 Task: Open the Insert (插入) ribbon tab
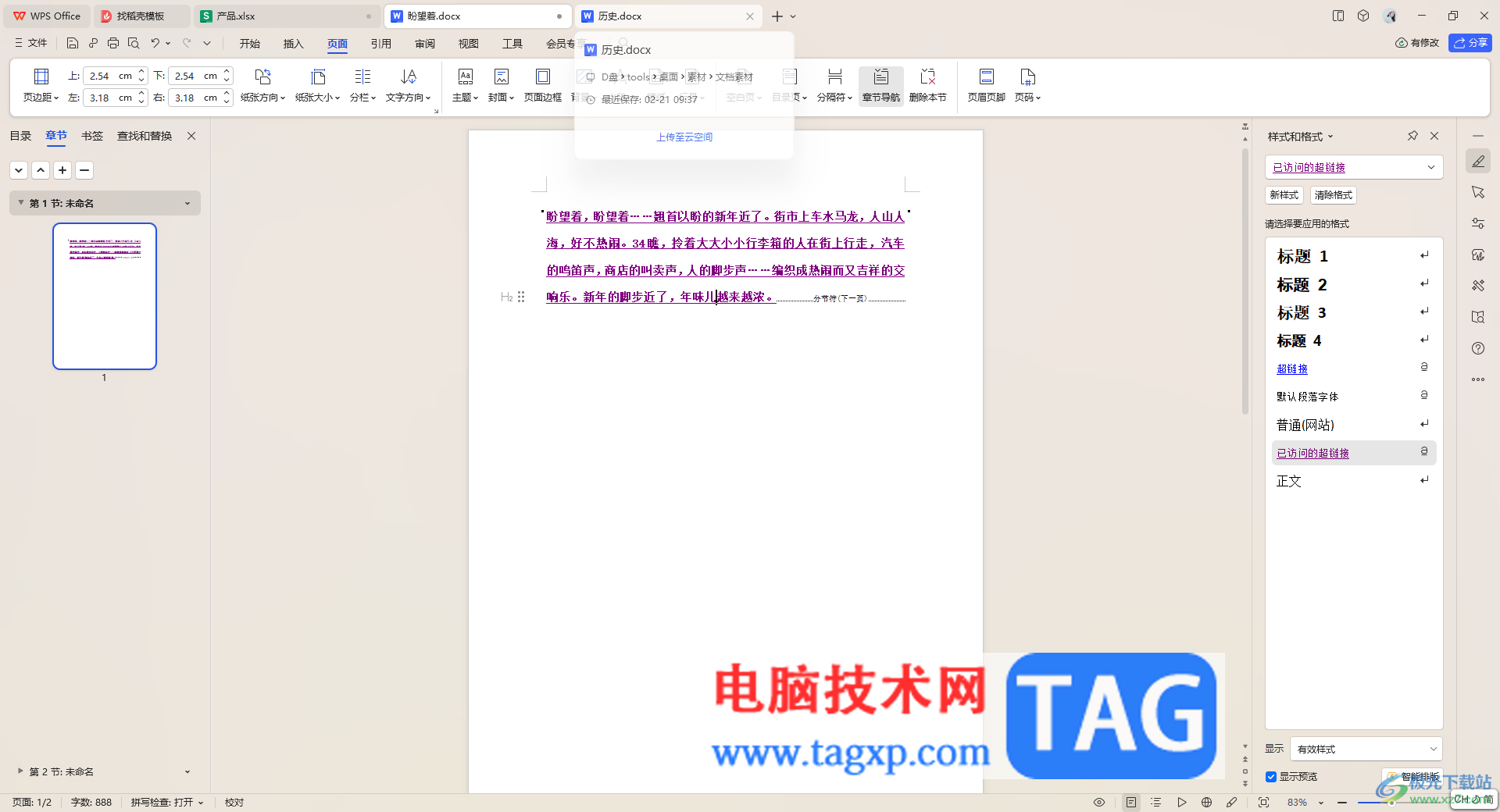[293, 44]
